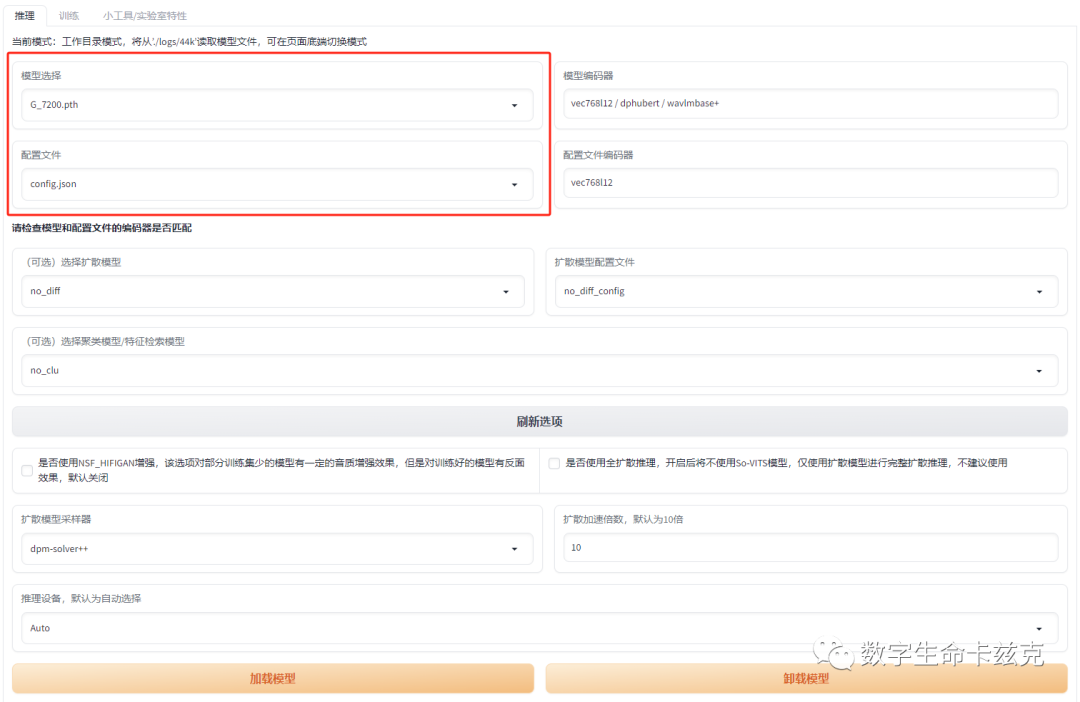
Task: Enable the NSF_HIFIGAN增强 checkbox
Action: [27, 471]
